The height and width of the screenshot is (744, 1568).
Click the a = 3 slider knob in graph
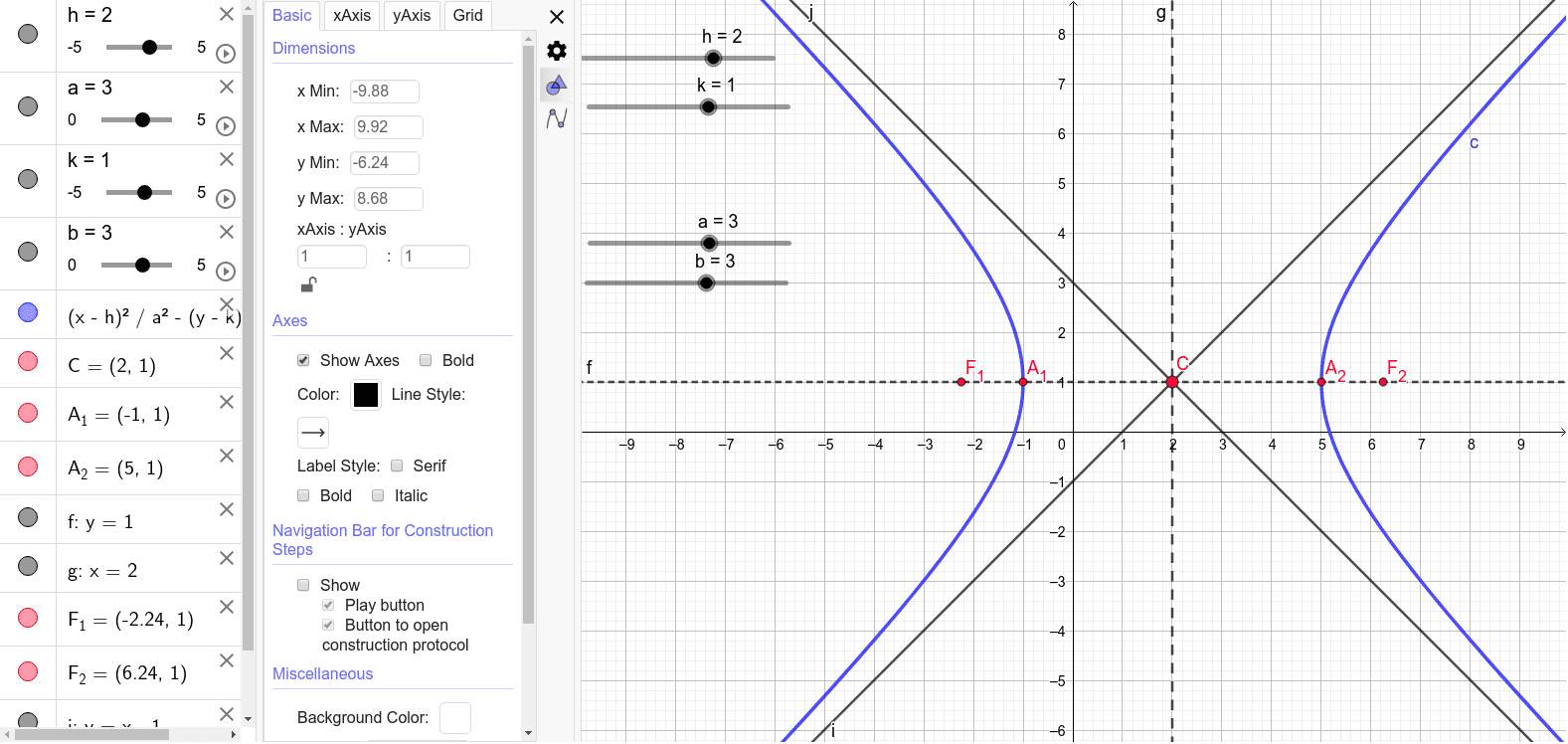(x=709, y=243)
